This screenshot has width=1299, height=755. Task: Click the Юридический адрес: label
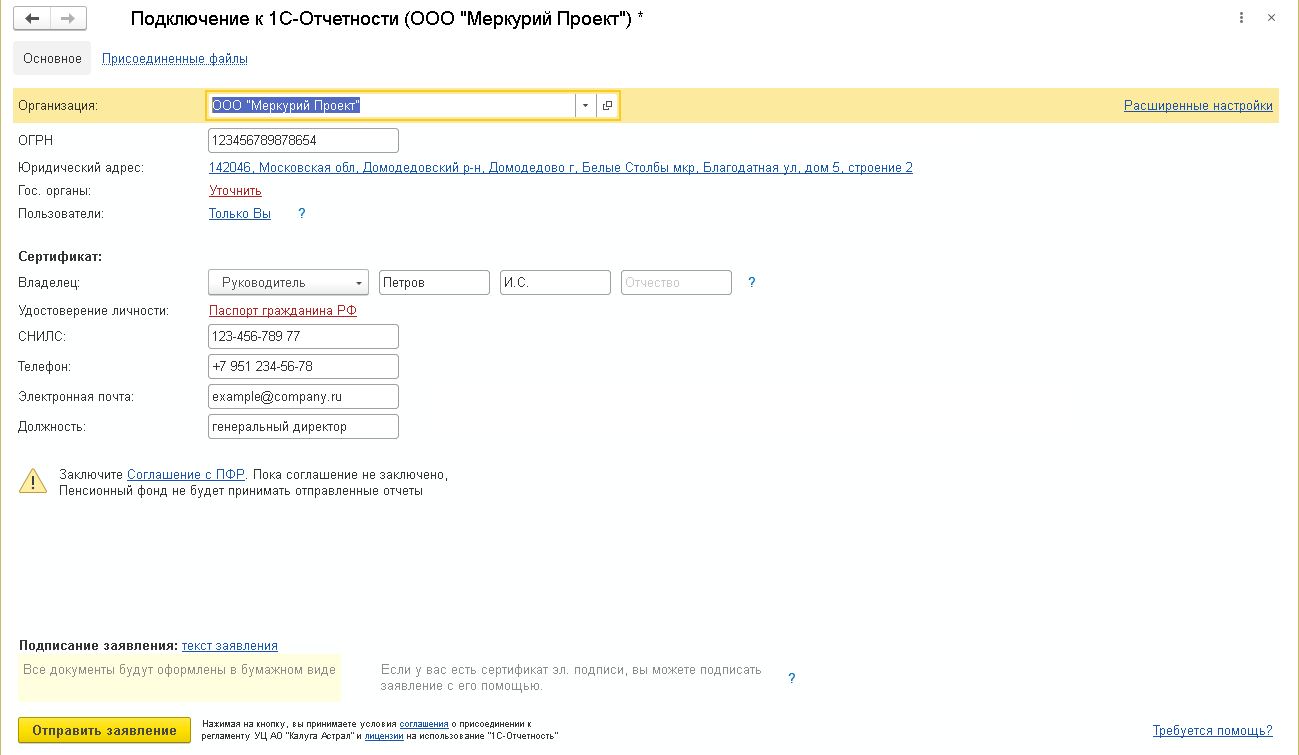point(81,168)
